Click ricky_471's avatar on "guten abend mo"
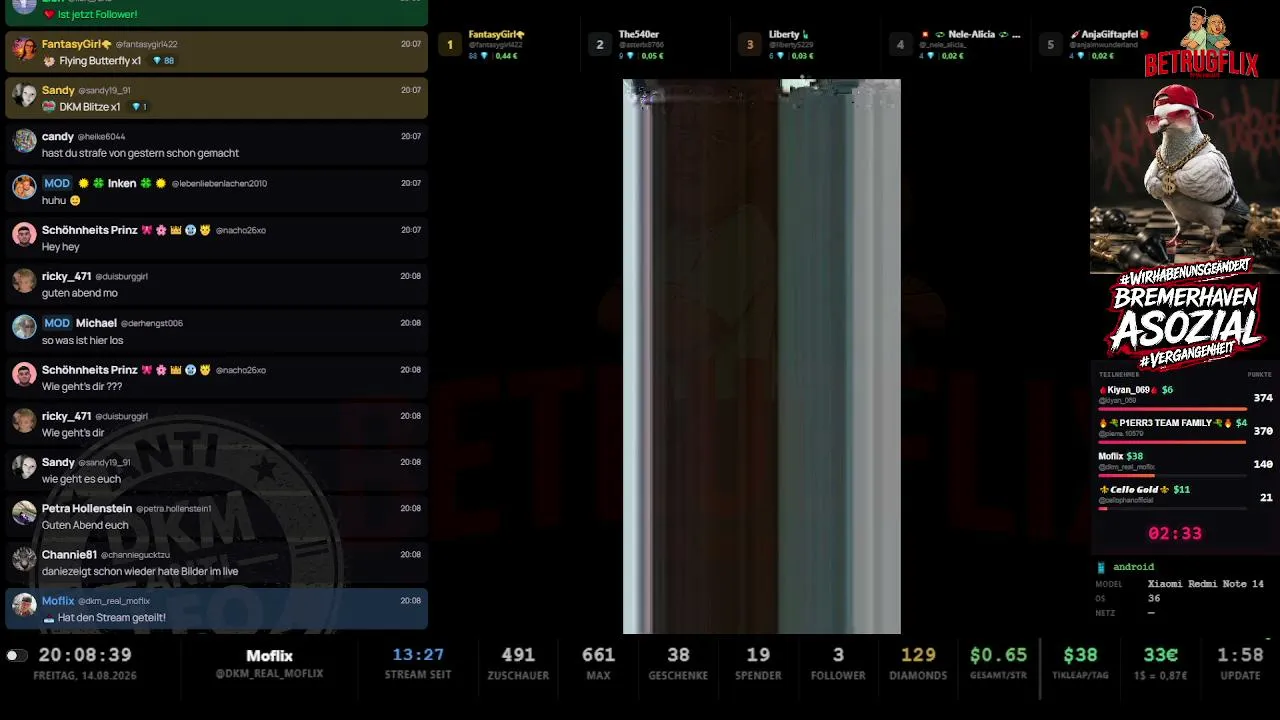1280x720 pixels. [25, 280]
